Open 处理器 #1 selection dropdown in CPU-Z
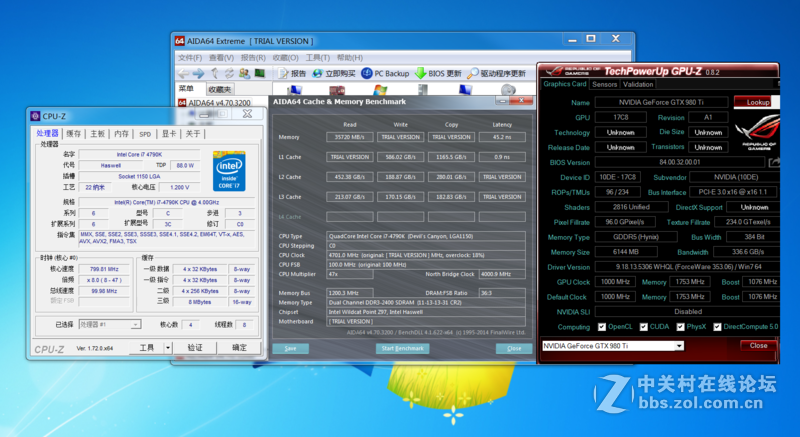Screen dimensions: 800x437 [110, 324]
